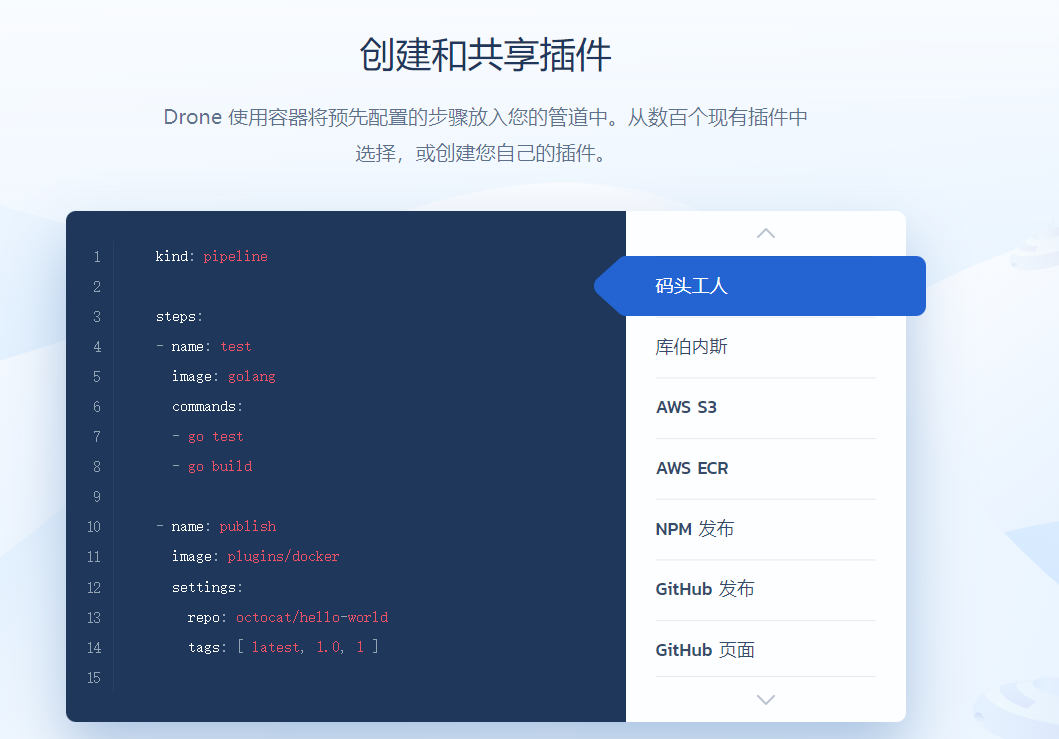Click 'image: golang' code line
Viewport: 1059px width, 739px height.
point(224,377)
